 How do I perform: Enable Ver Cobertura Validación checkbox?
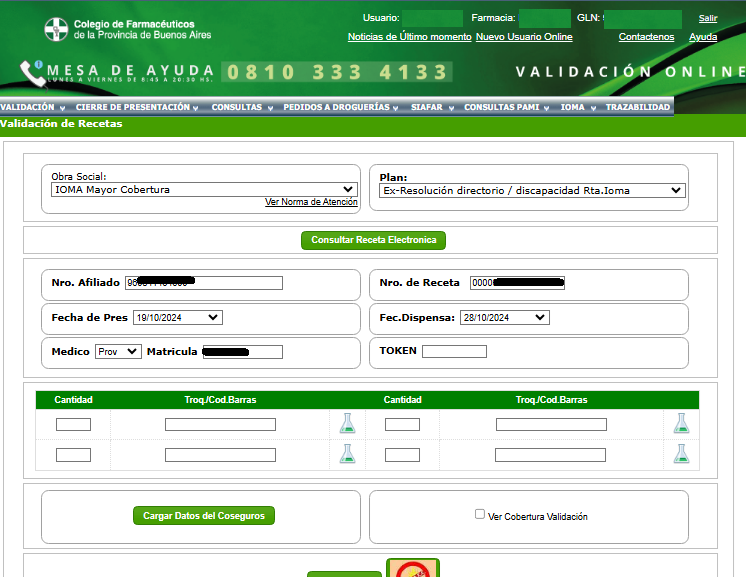coord(480,514)
